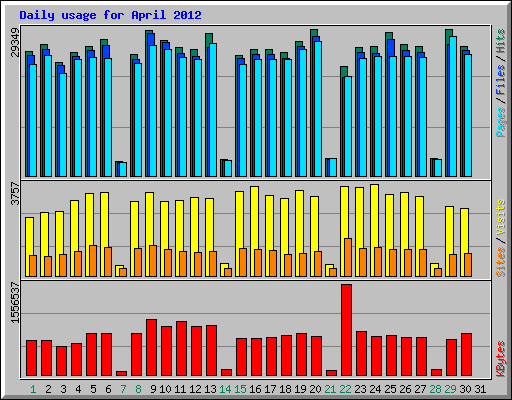Click the 29349 axis value
512x400 pixels.
coord(15,43)
